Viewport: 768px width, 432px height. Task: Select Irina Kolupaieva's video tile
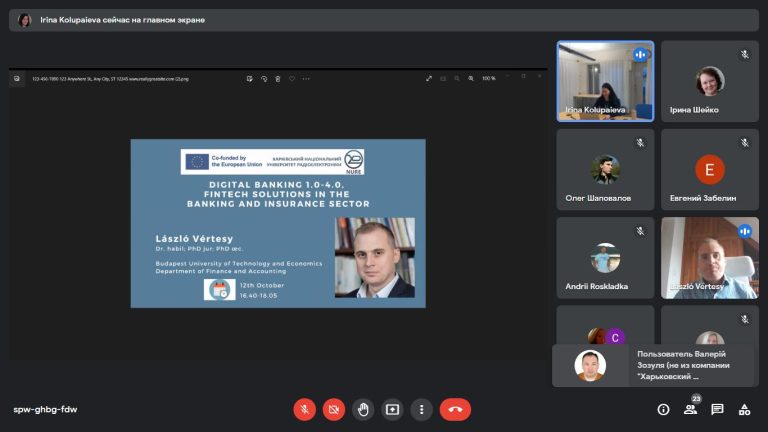point(605,81)
